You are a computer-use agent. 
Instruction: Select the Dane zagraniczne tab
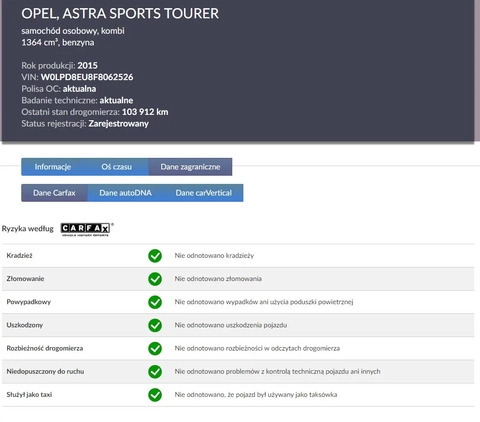[190, 167]
